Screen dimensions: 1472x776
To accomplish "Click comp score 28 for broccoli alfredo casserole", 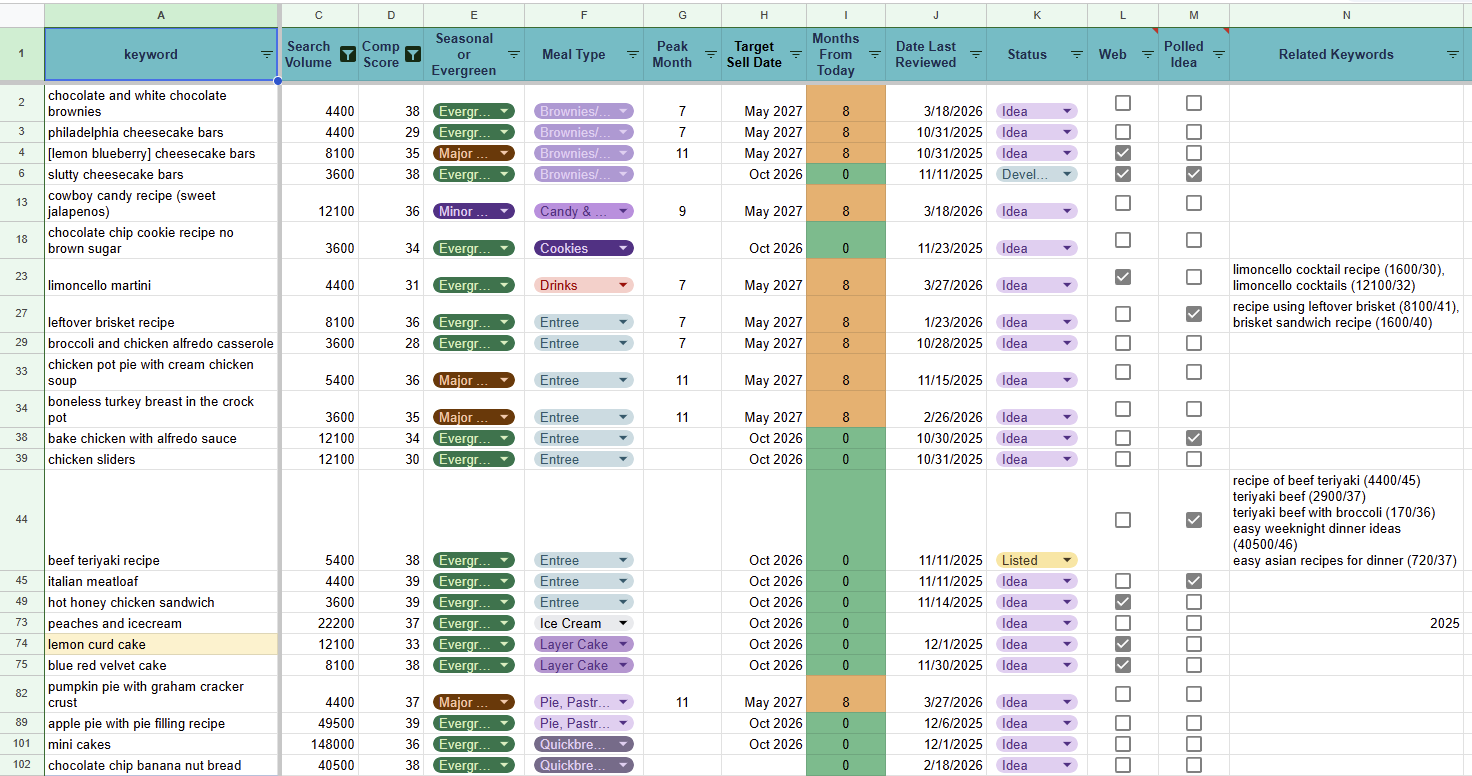I will pyautogui.click(x=391, y=343).
